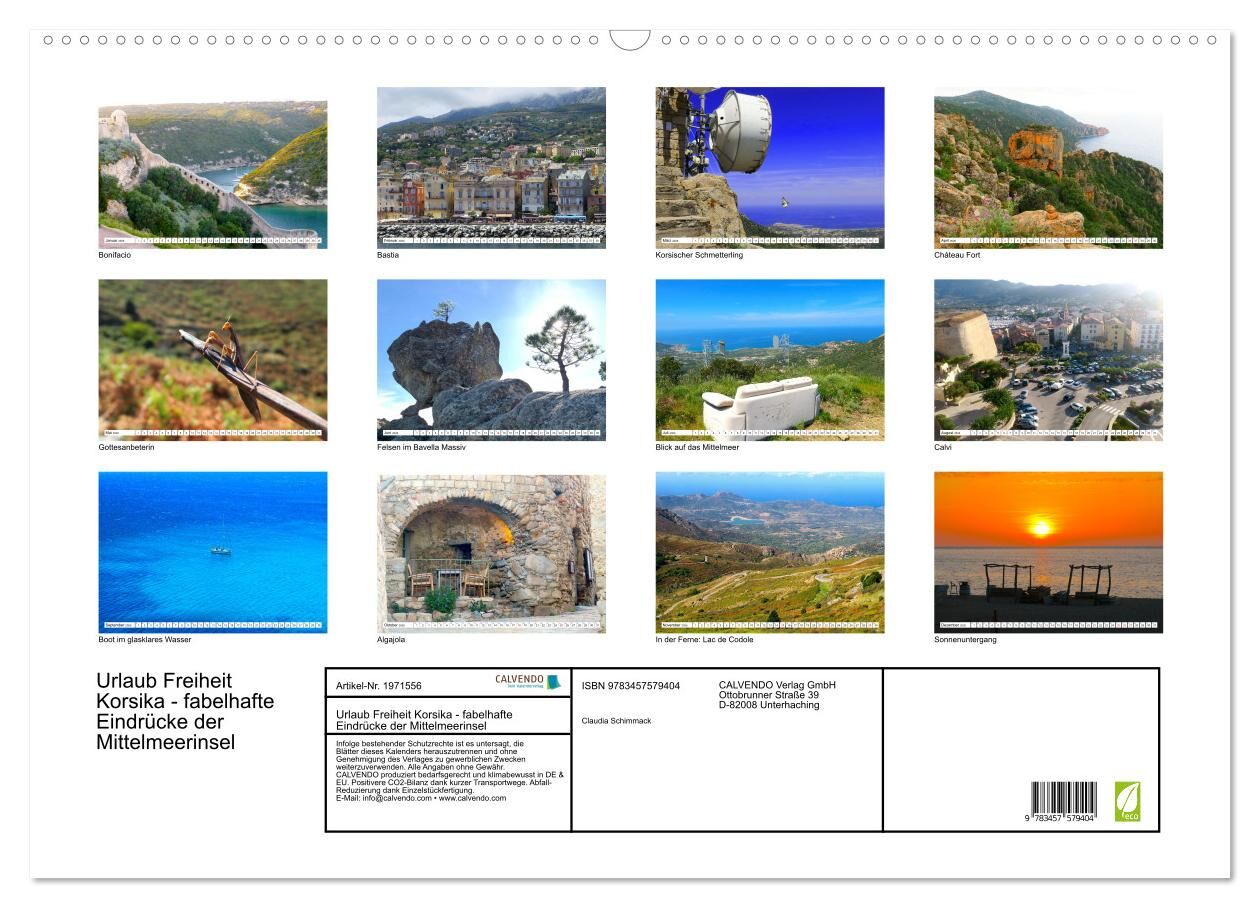Select the Bastia harbor photo
The image size is (1260, 908).
pyautogui.click(x=491, y=168)
